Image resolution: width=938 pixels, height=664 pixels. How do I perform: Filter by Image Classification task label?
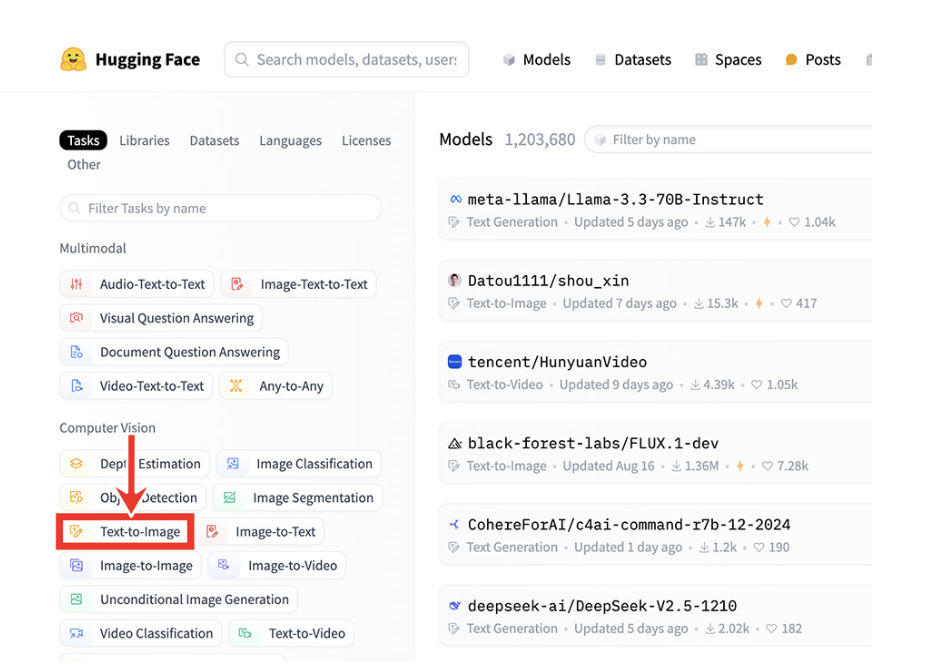click(314, 464)
